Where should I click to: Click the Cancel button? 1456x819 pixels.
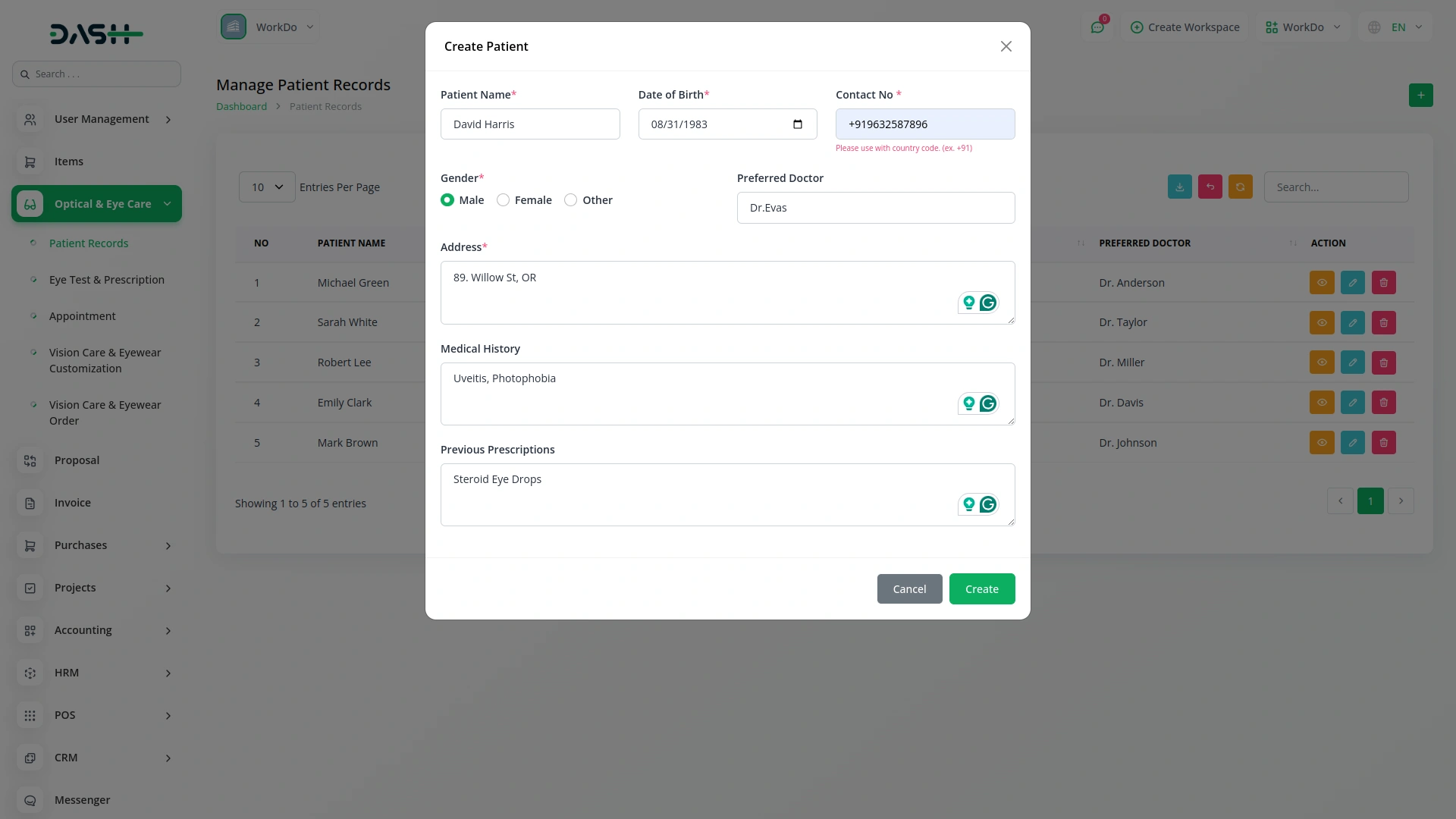[x=909, y=589]
